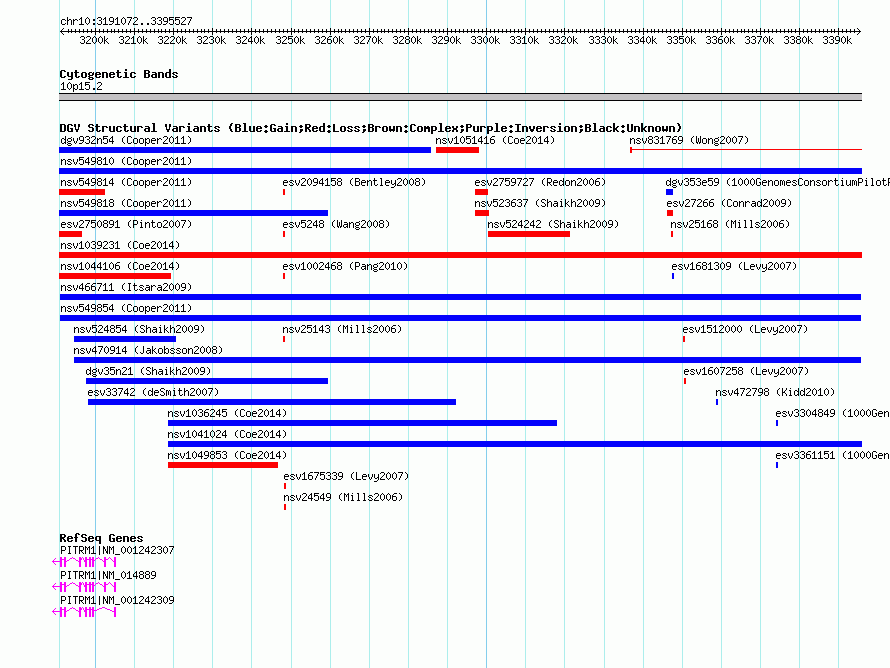890x668 pixels.
Task: Open esv27266 (Conrad2009) variant
Action: coord(729,203)
